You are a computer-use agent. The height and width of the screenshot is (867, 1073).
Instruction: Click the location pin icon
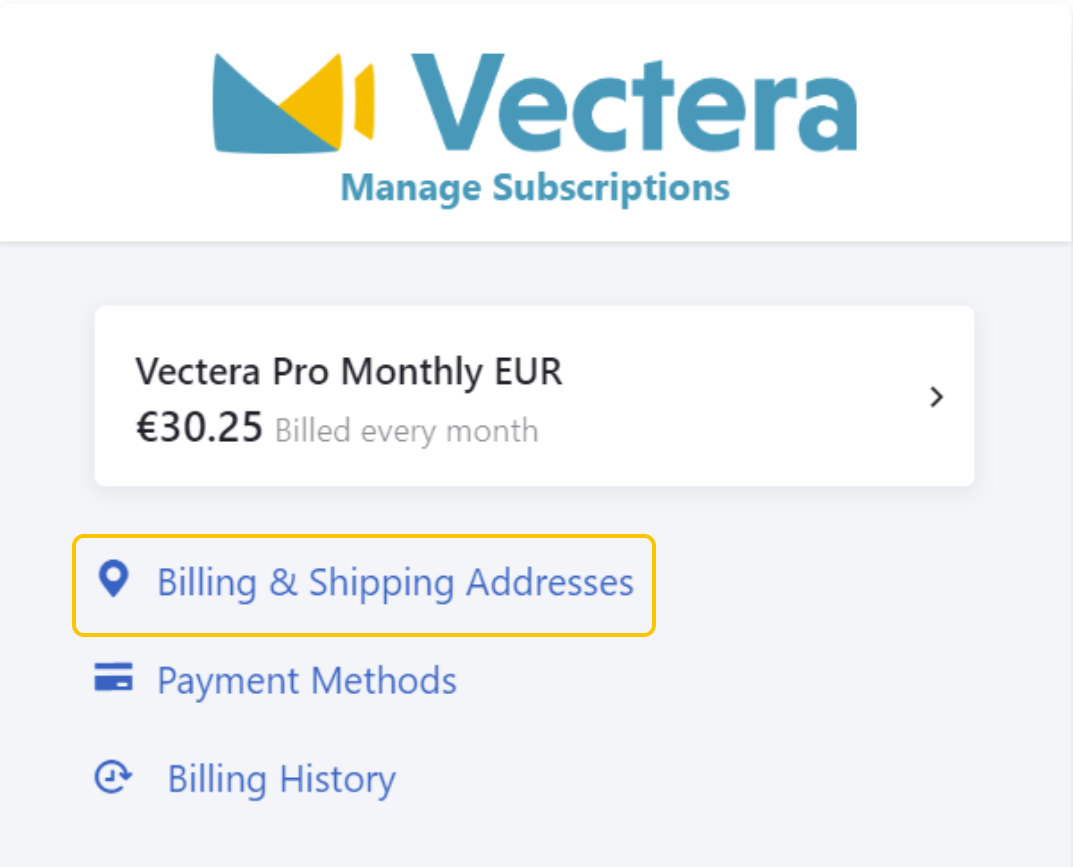pyautogui.click(x=114, y=579)
